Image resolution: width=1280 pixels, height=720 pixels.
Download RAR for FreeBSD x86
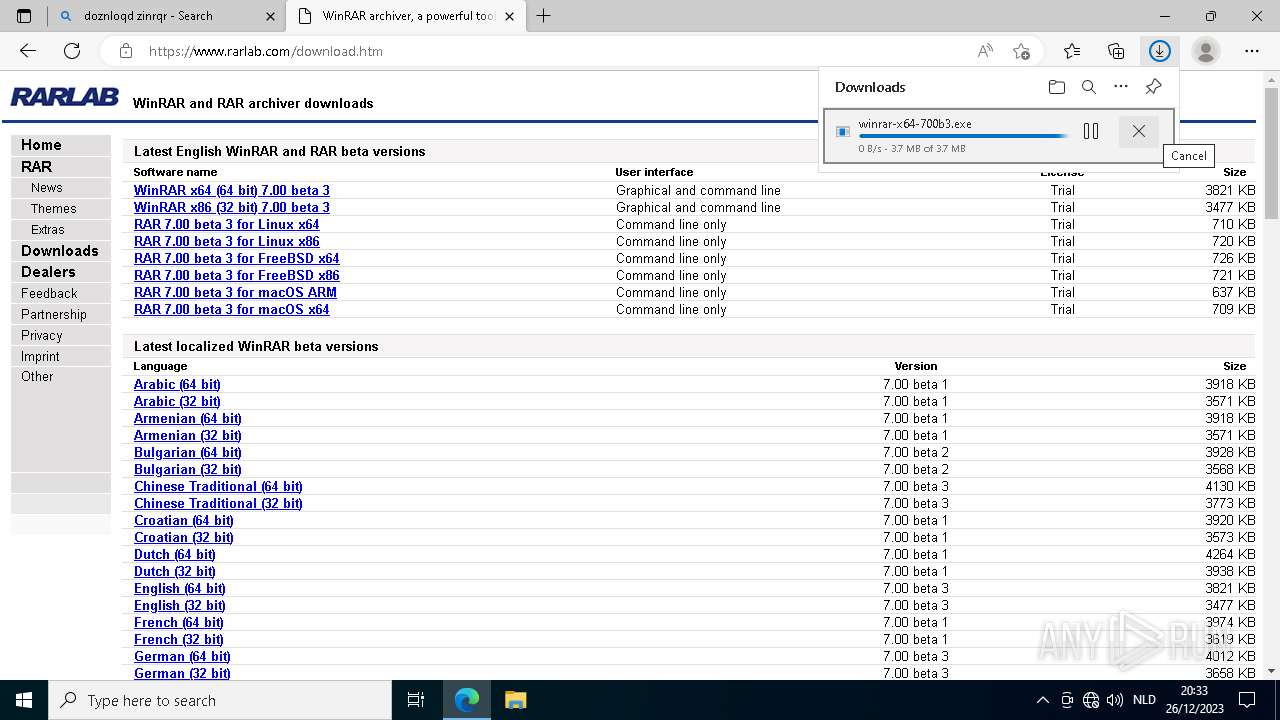237,275
